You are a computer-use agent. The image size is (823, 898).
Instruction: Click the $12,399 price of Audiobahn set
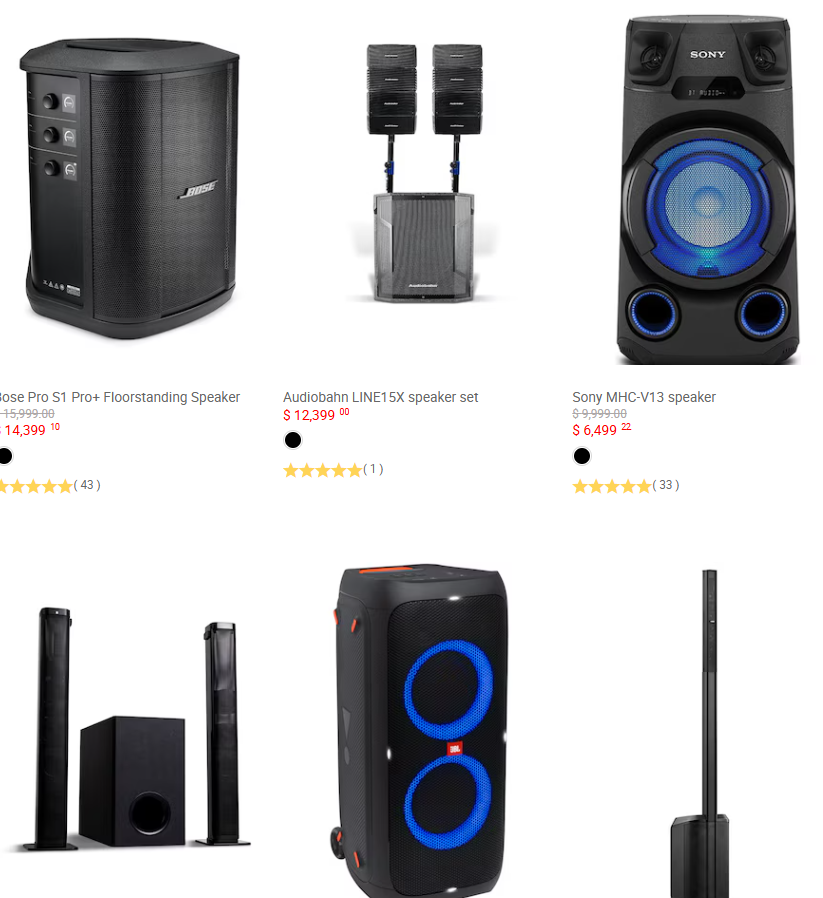[x=316, y=415]
